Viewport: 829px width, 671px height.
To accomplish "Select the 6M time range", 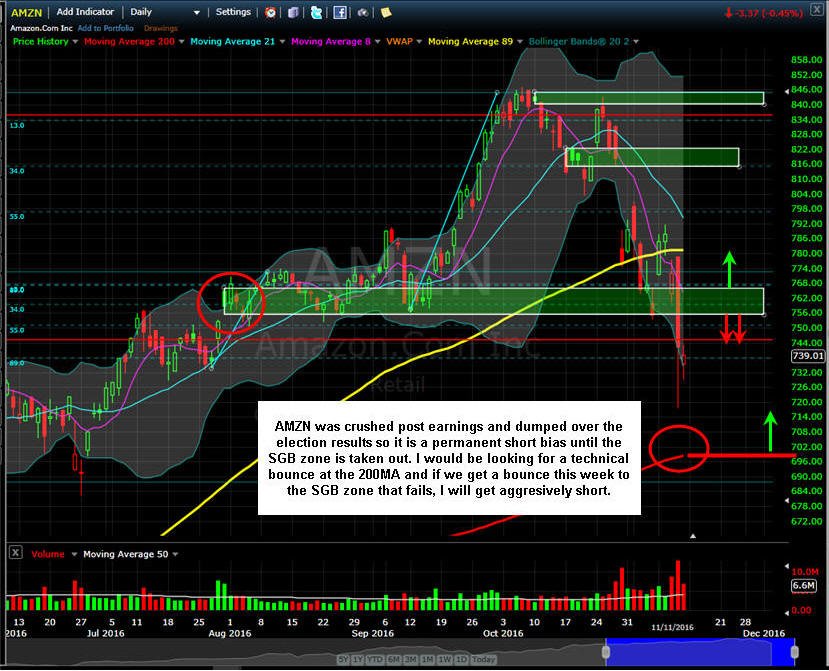I will point(394,659).
